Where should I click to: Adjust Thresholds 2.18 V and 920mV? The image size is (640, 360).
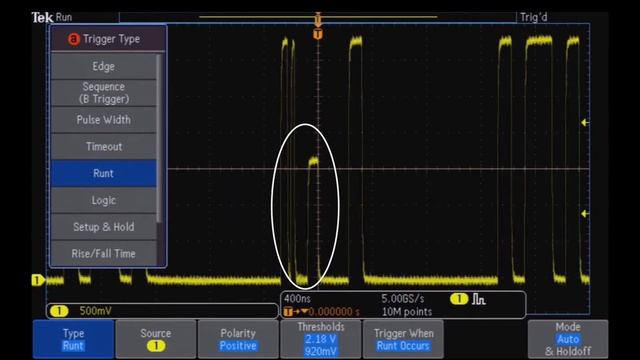tap(320, 339)
